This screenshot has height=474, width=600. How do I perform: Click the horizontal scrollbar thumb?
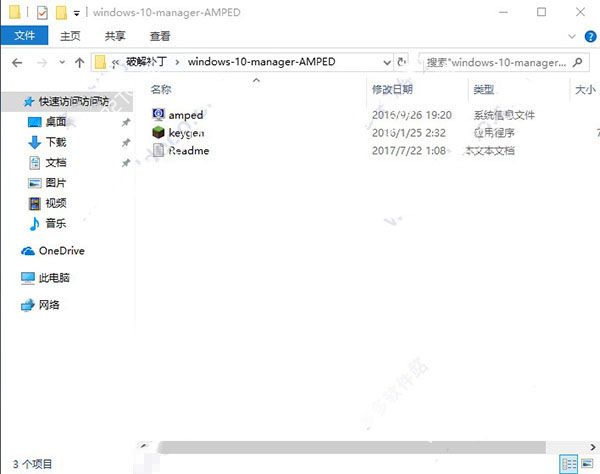351,447
